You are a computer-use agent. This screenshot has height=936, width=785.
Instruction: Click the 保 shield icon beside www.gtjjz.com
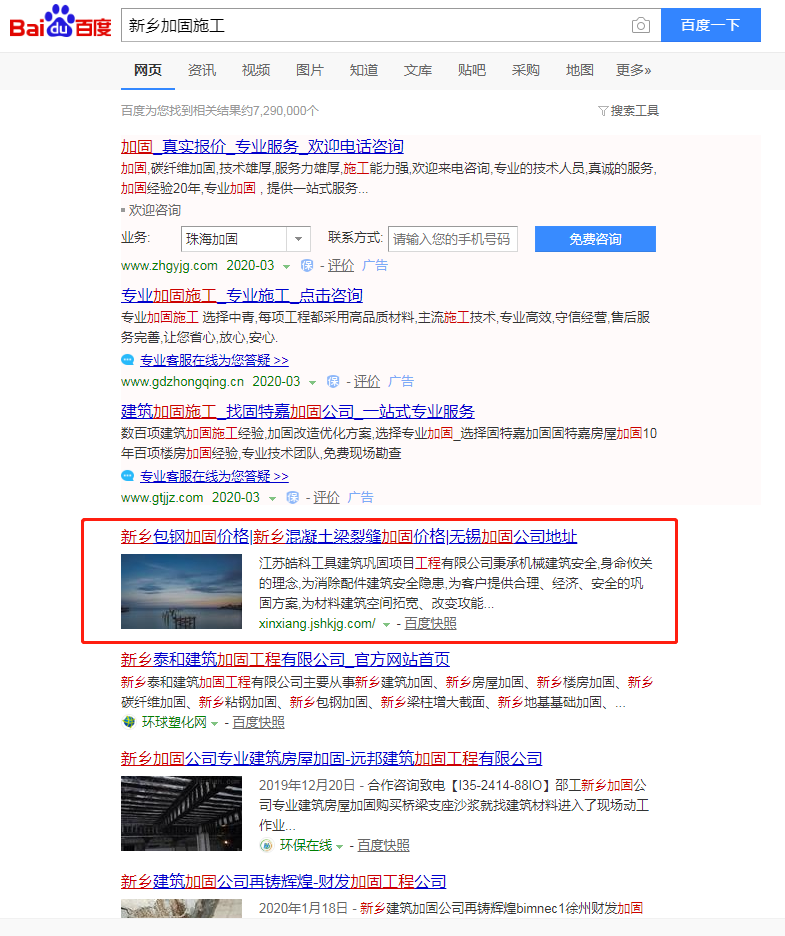point(293,497)
